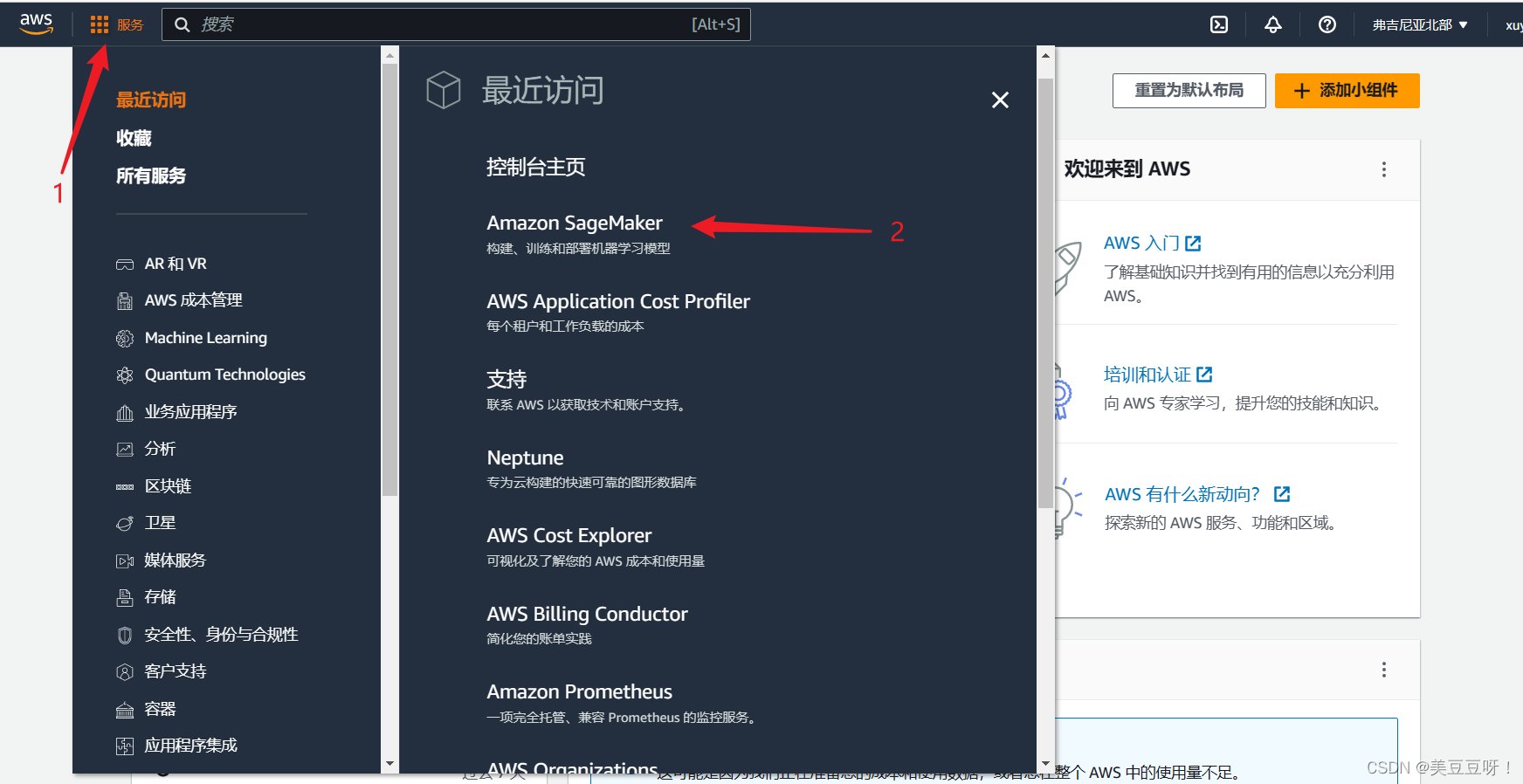Open the services grid menu
The height and width of the screenshot is (784, 1523).
point(100,24)
